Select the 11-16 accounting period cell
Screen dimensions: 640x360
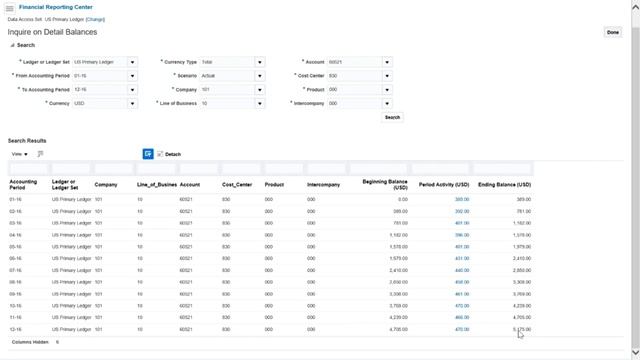pyautogui.click(x=16, y=318)
